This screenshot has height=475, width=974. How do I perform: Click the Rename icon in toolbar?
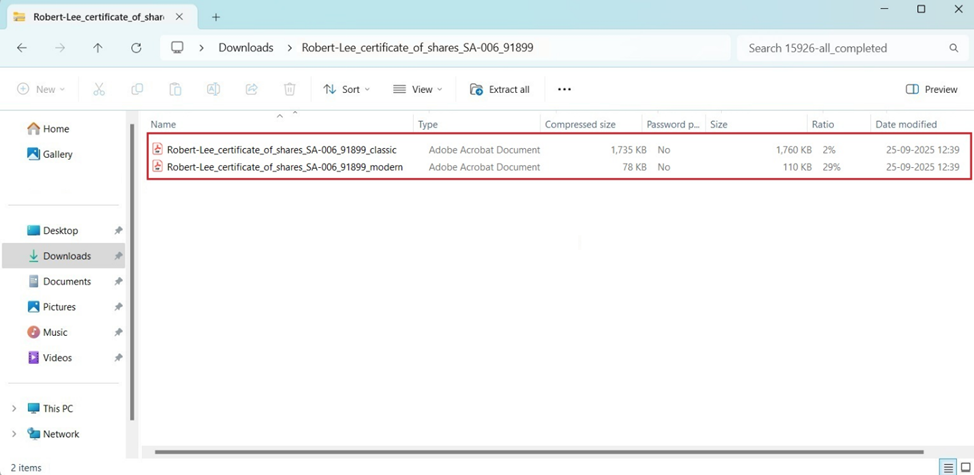[x=213, y=89]
